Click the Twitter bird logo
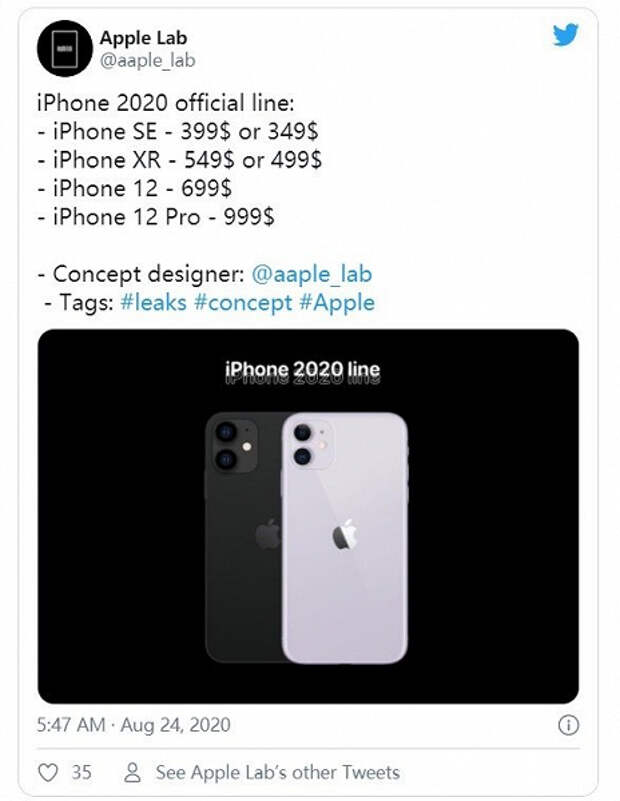The width and height of the screenshot is (620, 801). 566,35
